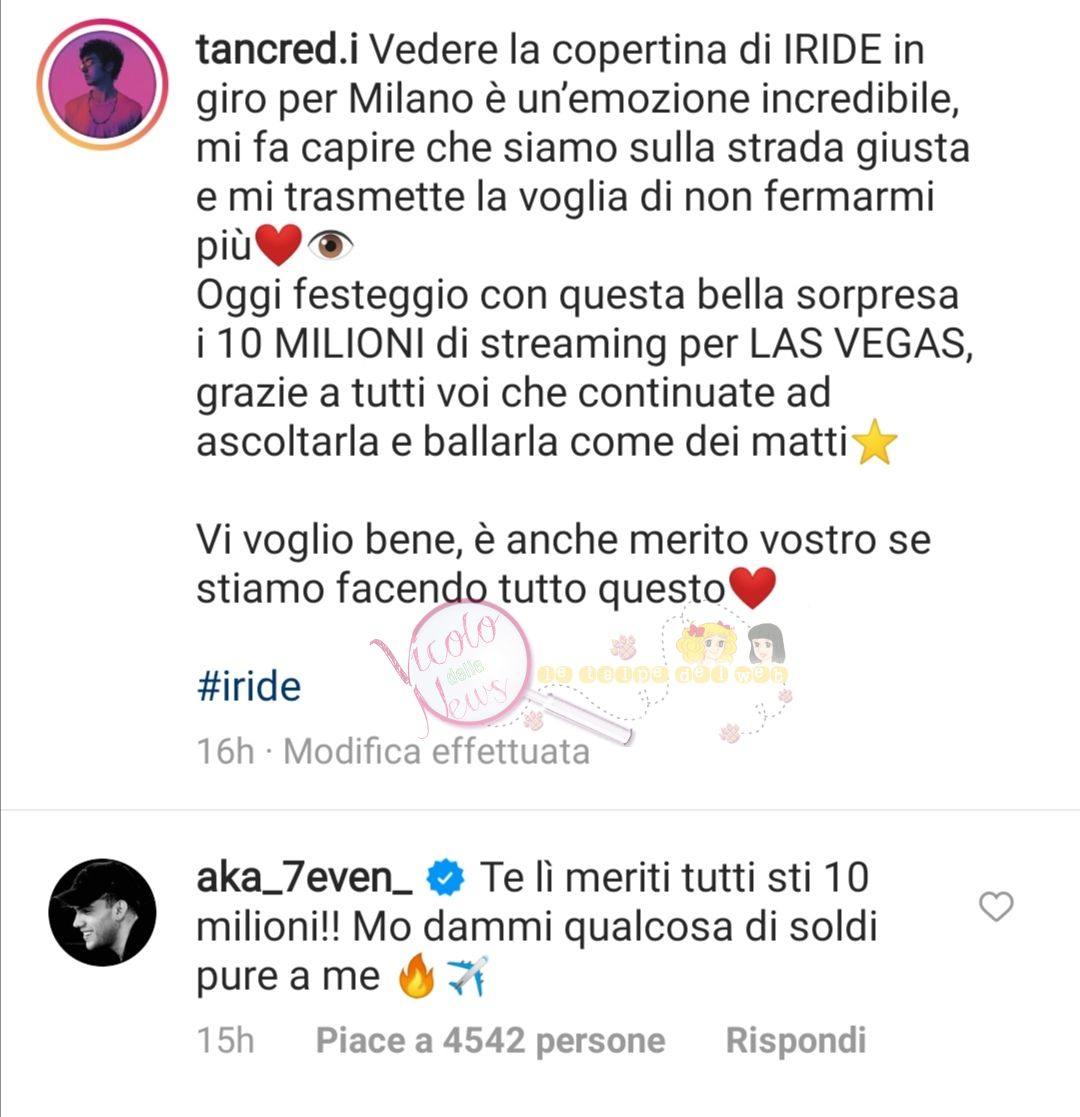
Task: Click the 'Modifica effettuata' label
Action: pos(437,752)
